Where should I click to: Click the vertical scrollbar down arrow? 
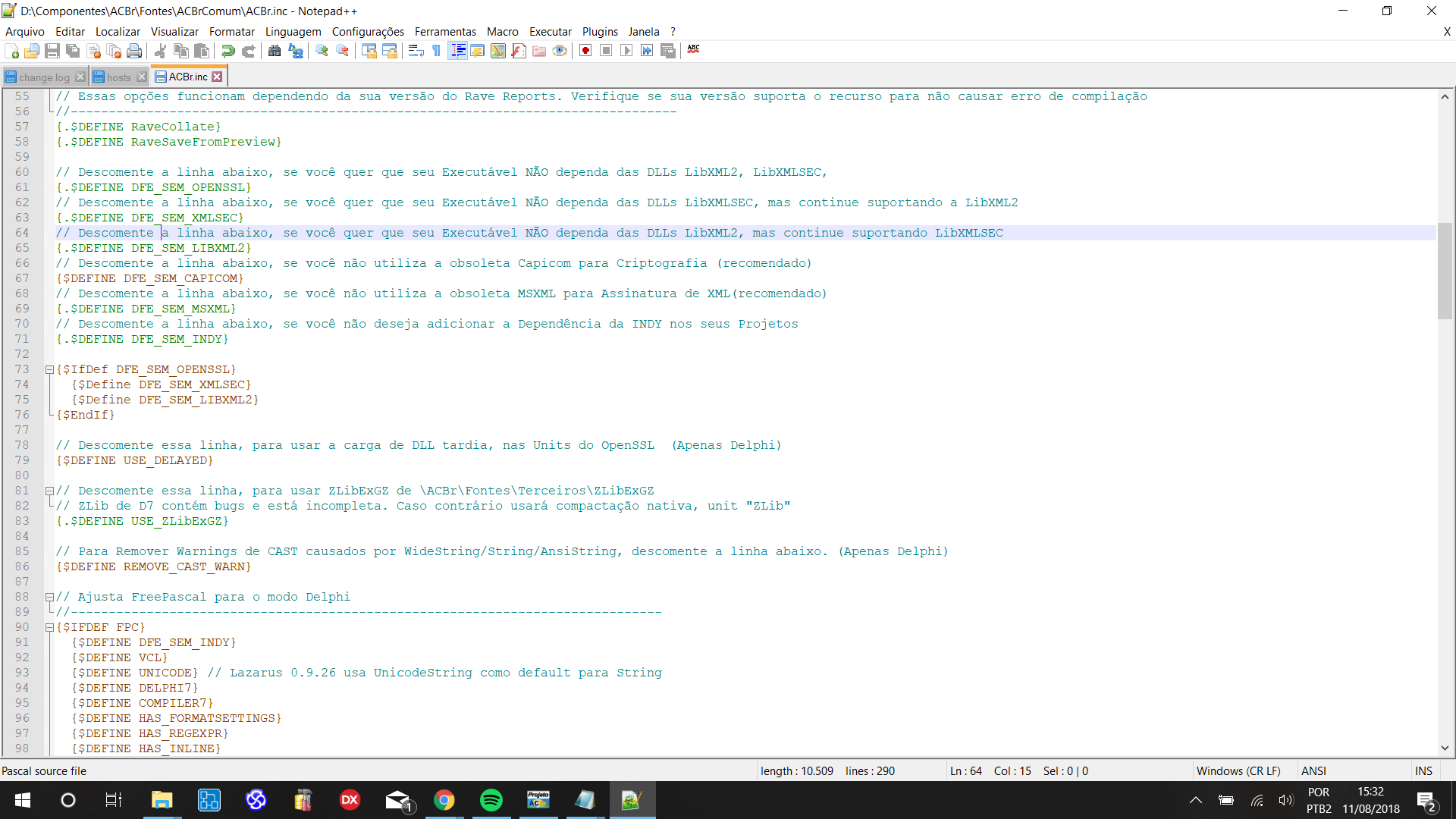1445,748
